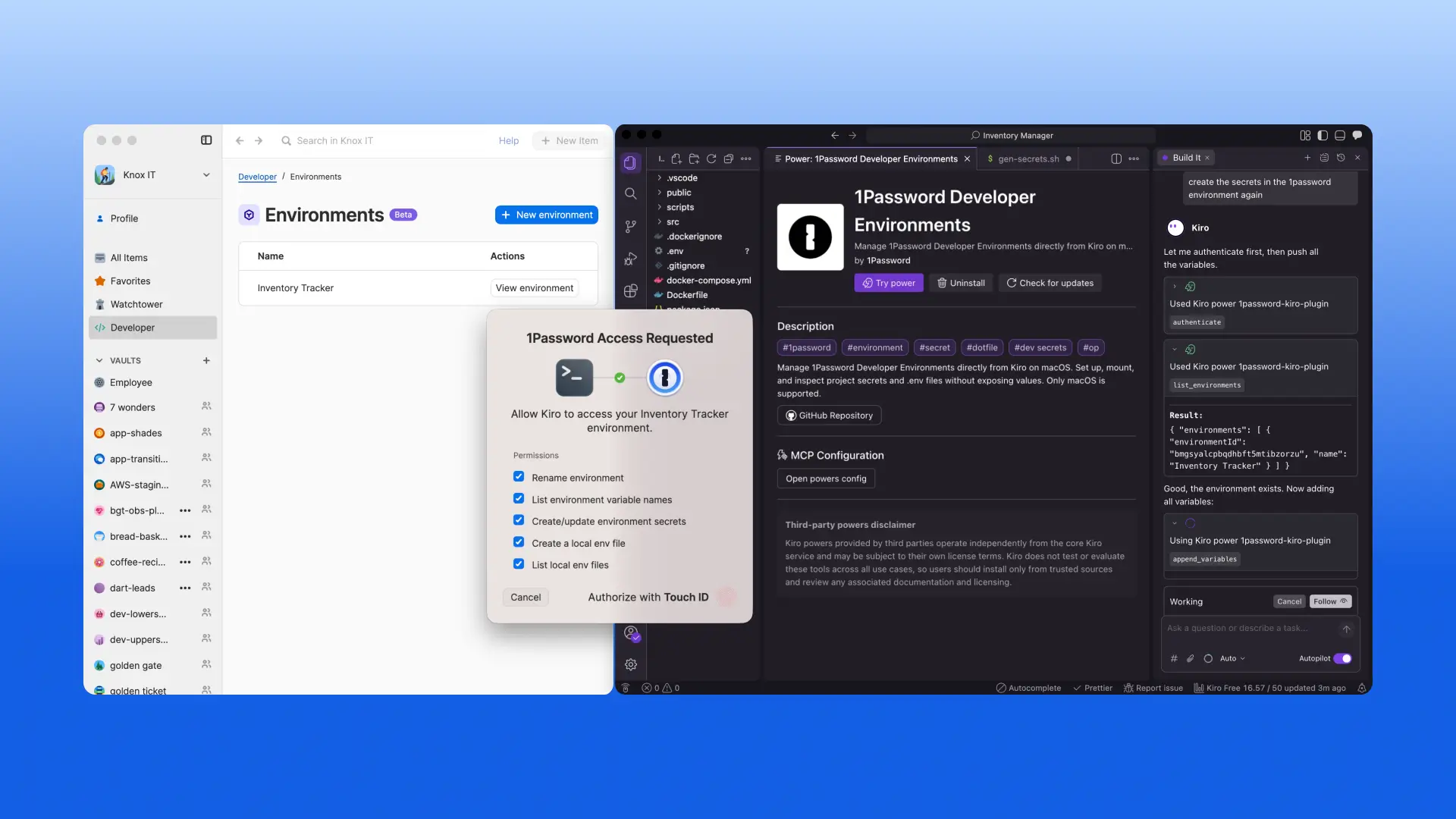Open the Knox IT account dropdown
1456x819 pixels.
tap(152, 175)
